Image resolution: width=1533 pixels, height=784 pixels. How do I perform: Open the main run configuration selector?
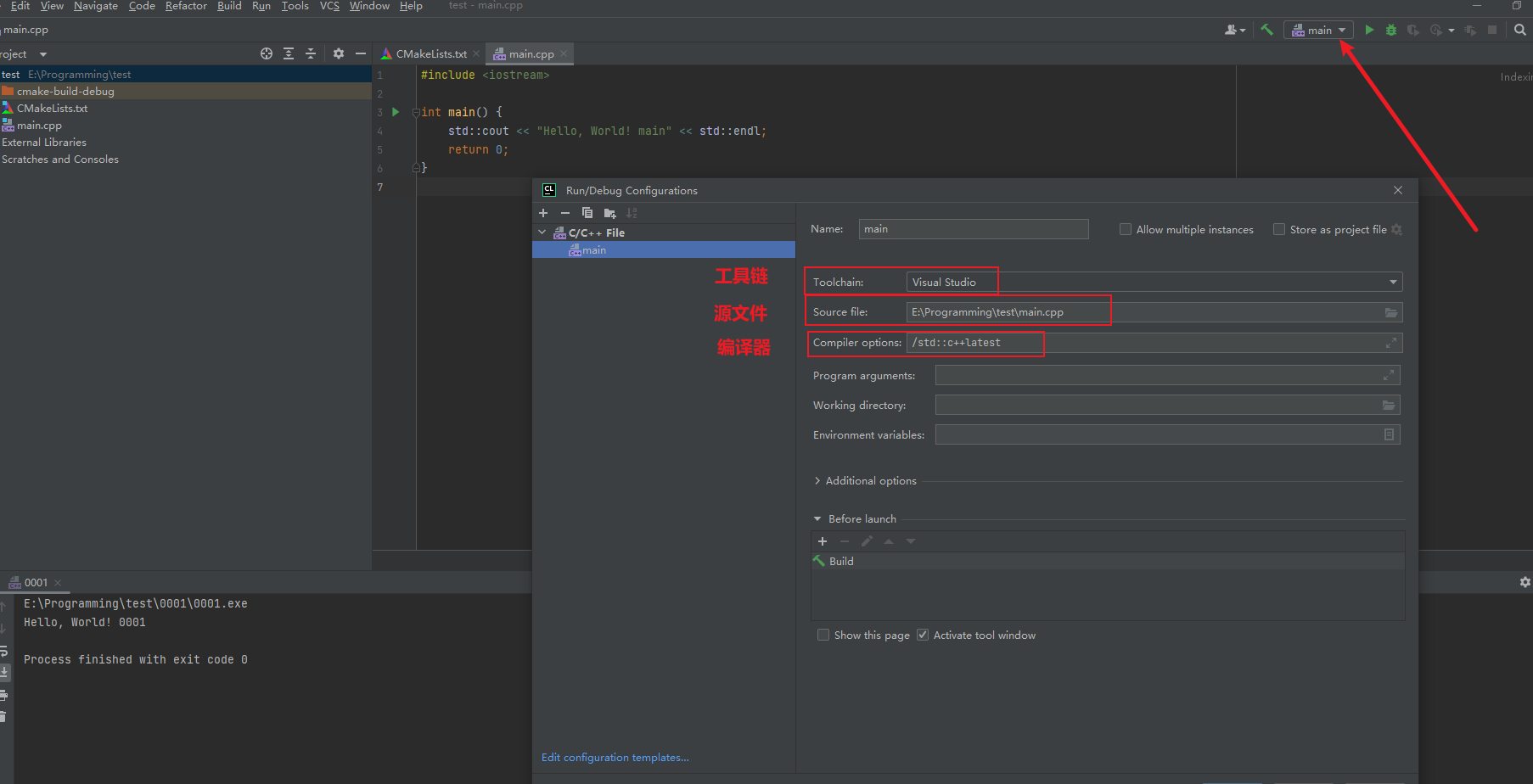(1318, 30)
